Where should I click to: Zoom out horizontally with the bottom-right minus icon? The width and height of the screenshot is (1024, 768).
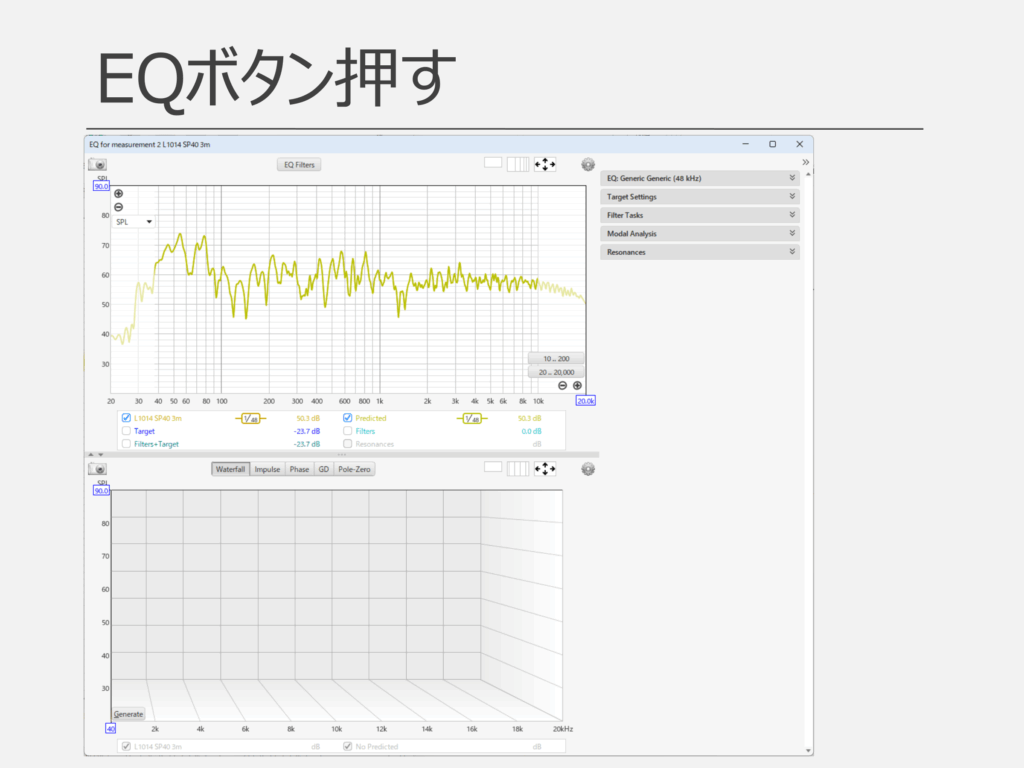tap(562, 386)
